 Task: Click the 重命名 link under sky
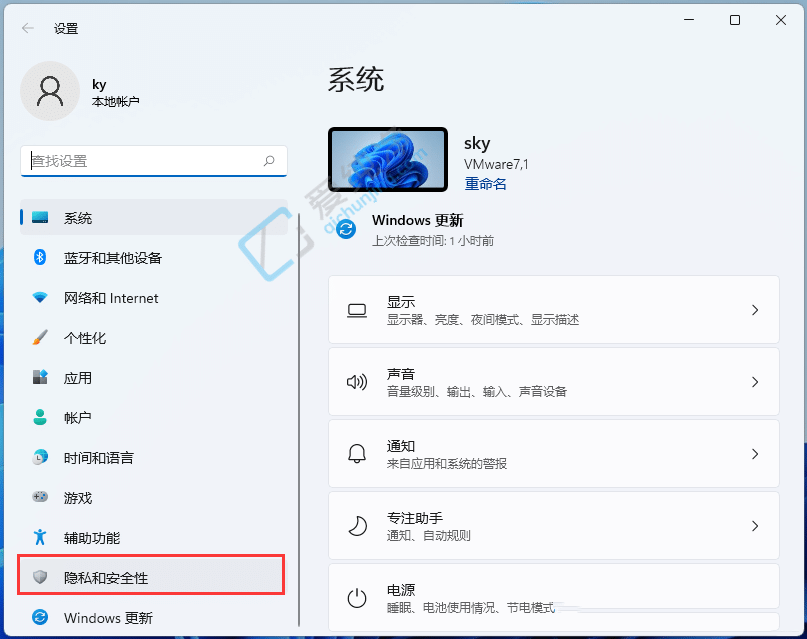click(485, 184)
